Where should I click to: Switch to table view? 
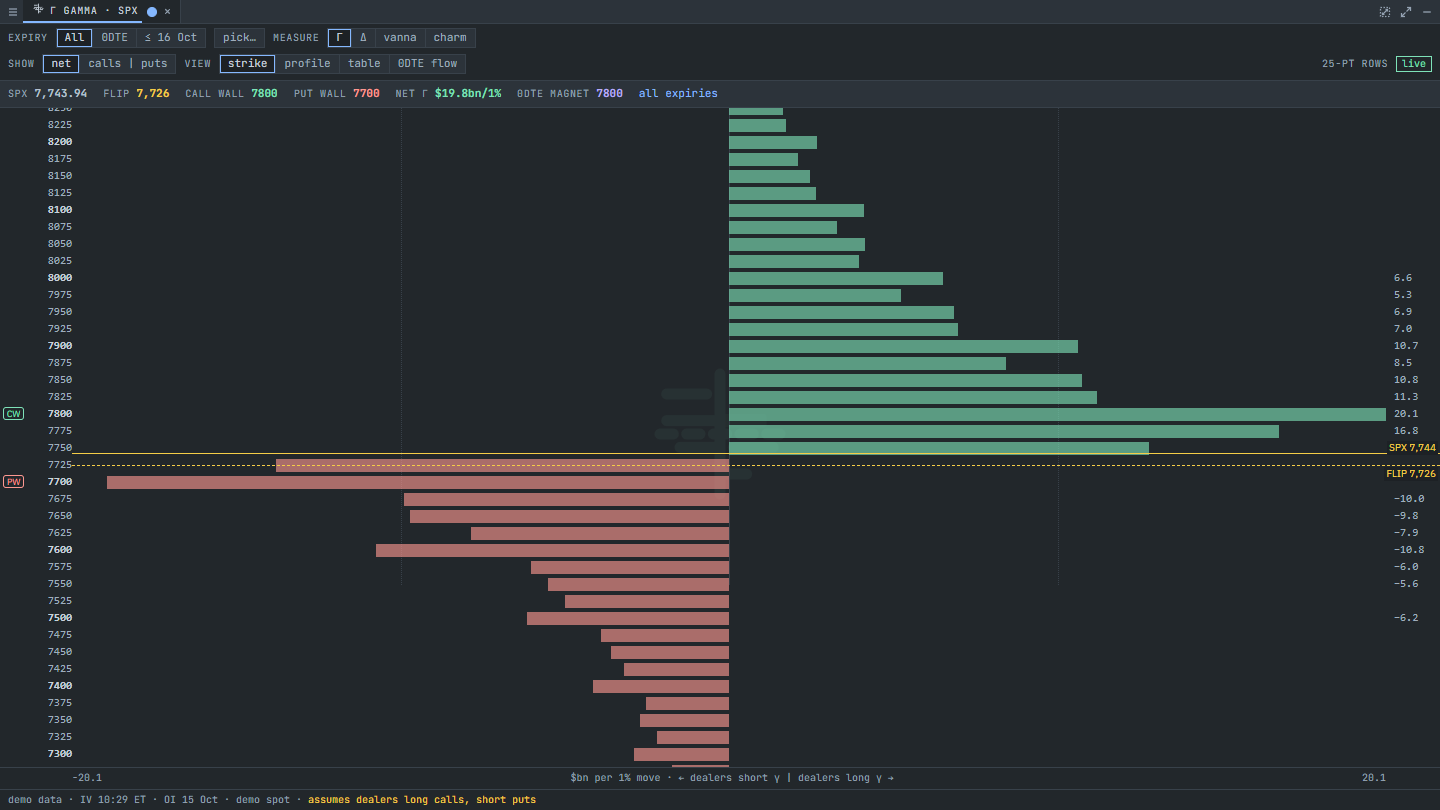364,64
